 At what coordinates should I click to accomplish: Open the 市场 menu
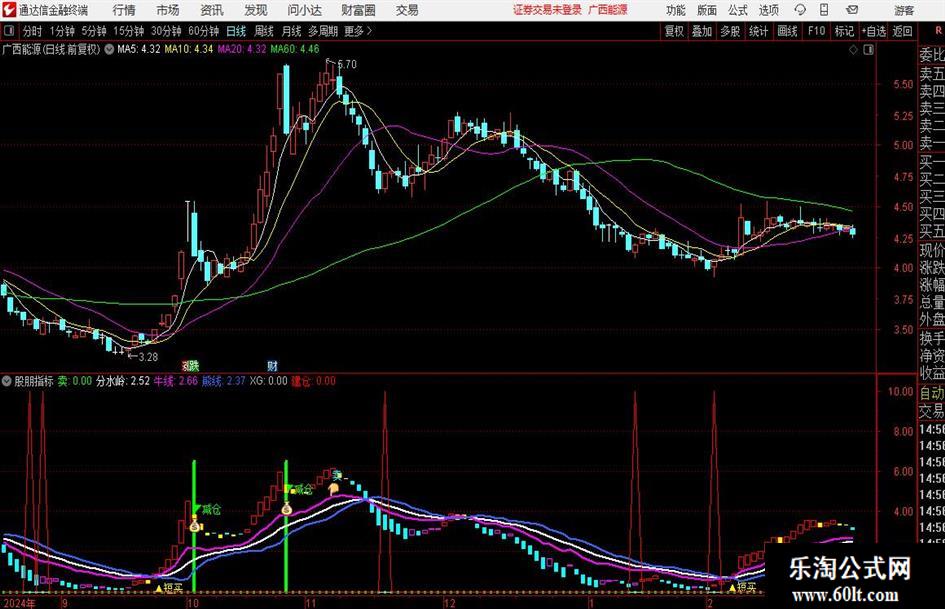(x=168, y=10)
